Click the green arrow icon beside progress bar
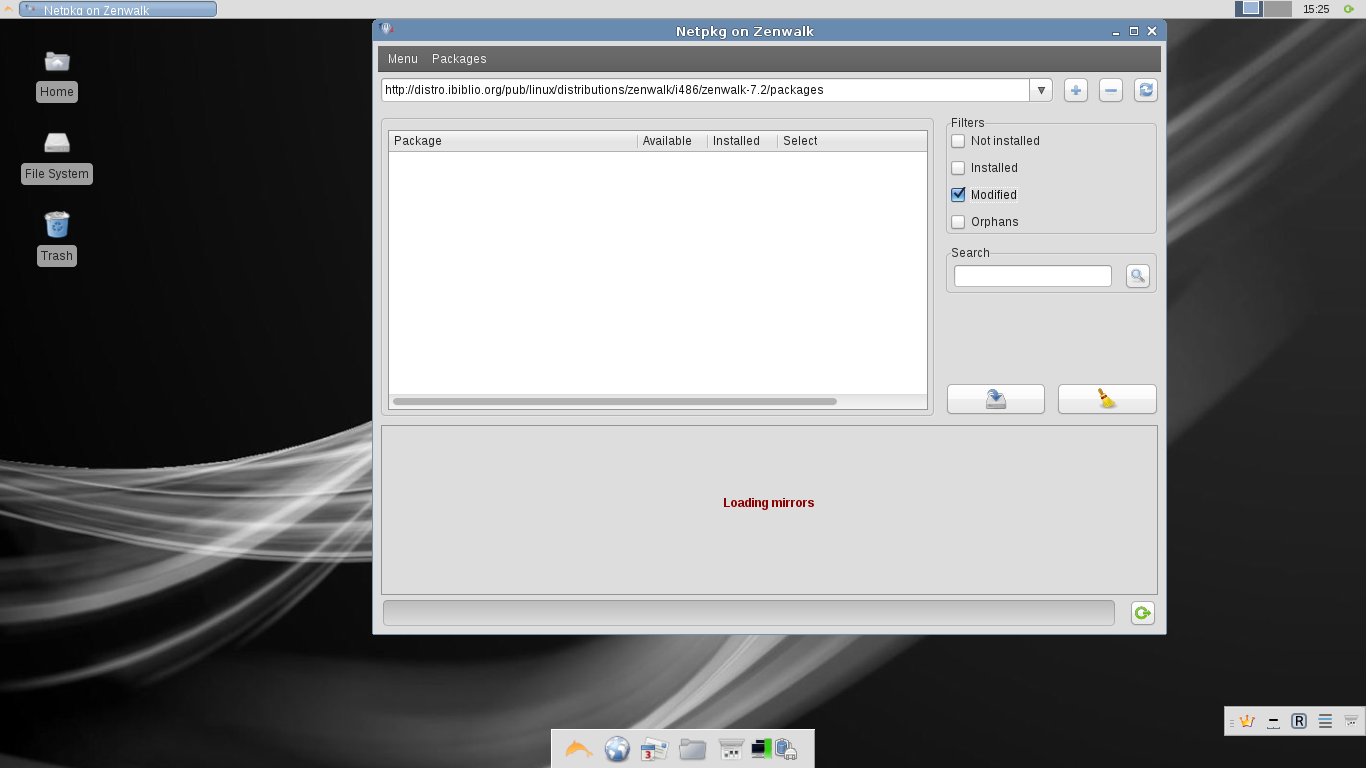The image size is (1366, 768). point(1143,613)
